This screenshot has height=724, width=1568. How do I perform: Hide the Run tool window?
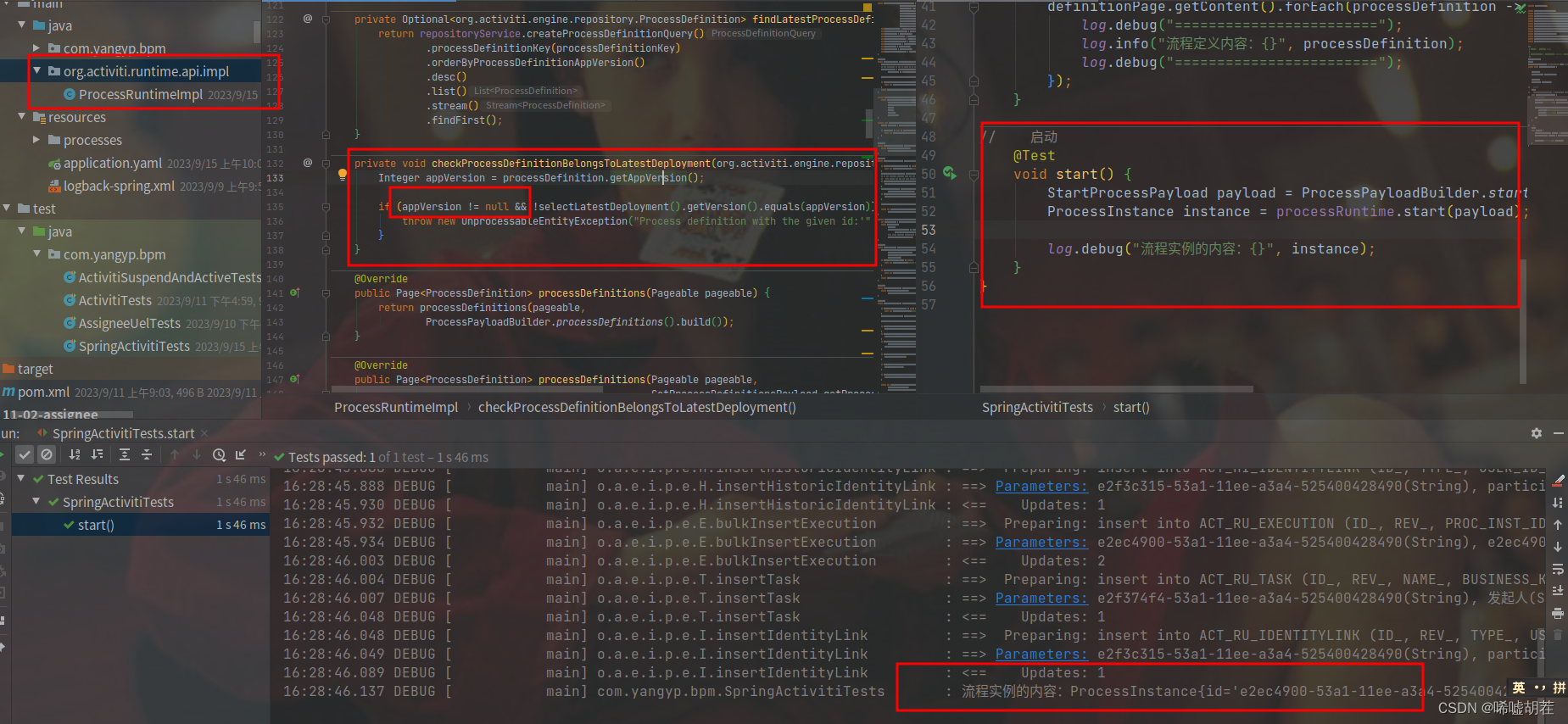[x=1559, y=433]
